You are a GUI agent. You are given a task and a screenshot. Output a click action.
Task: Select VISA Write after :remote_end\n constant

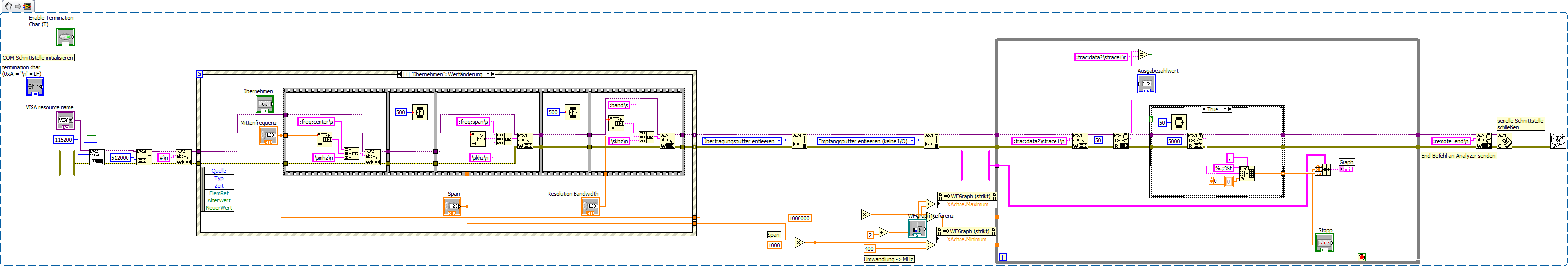(1483, 141)
